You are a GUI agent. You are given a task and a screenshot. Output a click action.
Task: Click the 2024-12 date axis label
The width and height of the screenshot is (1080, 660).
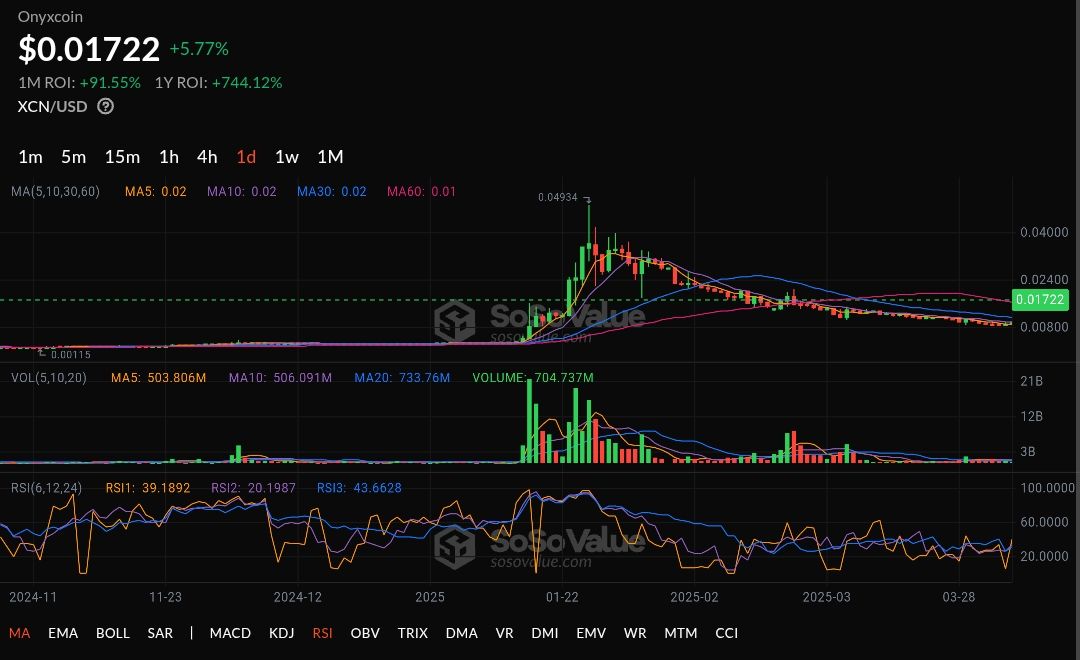click(298, 597)
